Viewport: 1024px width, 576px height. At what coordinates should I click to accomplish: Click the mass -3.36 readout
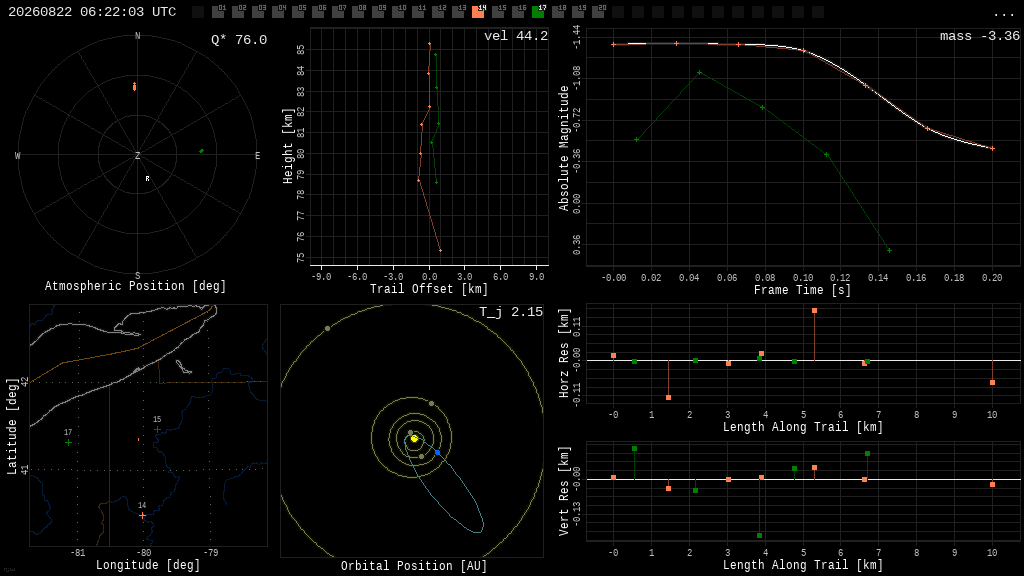point(980,36)
